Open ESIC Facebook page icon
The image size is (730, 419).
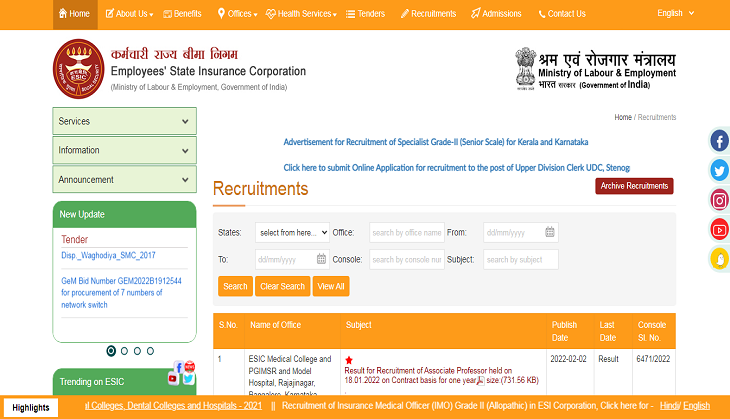pos(719,141)
